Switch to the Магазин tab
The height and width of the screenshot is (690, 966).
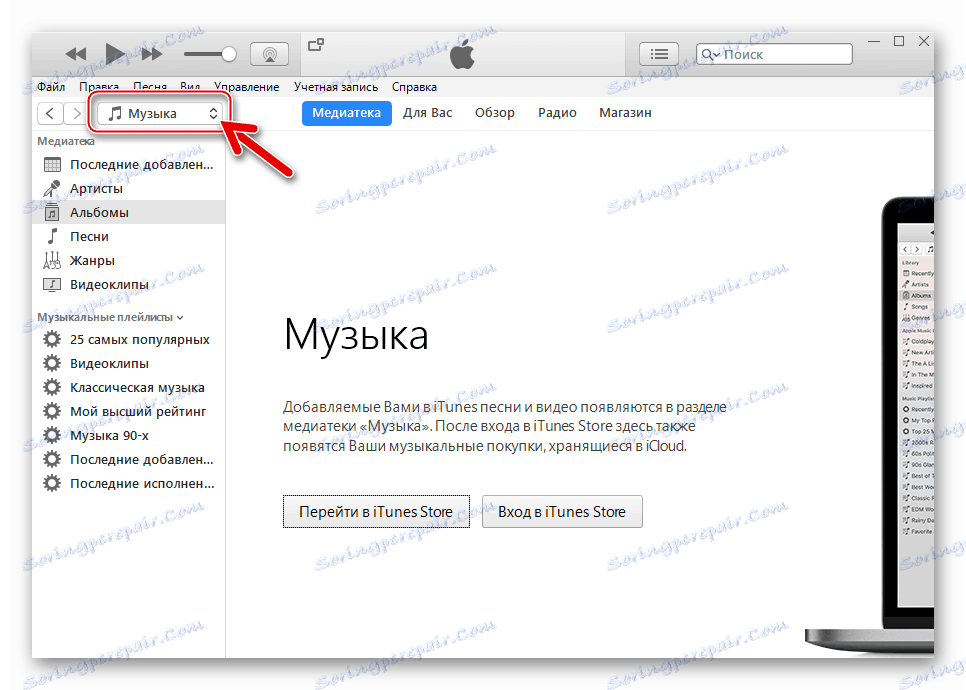click(625, 113)
